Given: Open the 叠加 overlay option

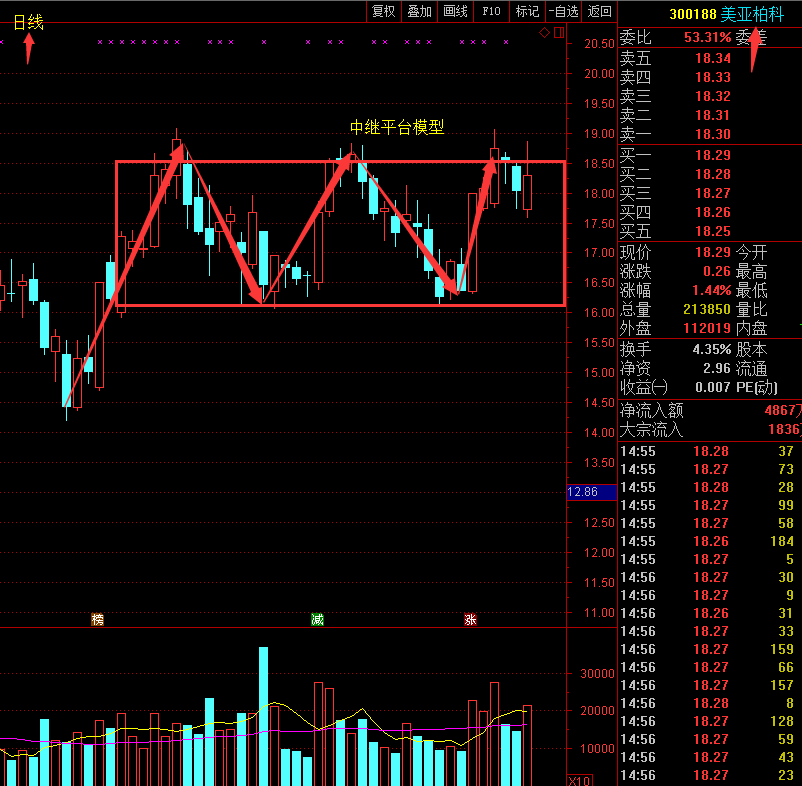Looking at the screenshot, I should coord(419,11).
